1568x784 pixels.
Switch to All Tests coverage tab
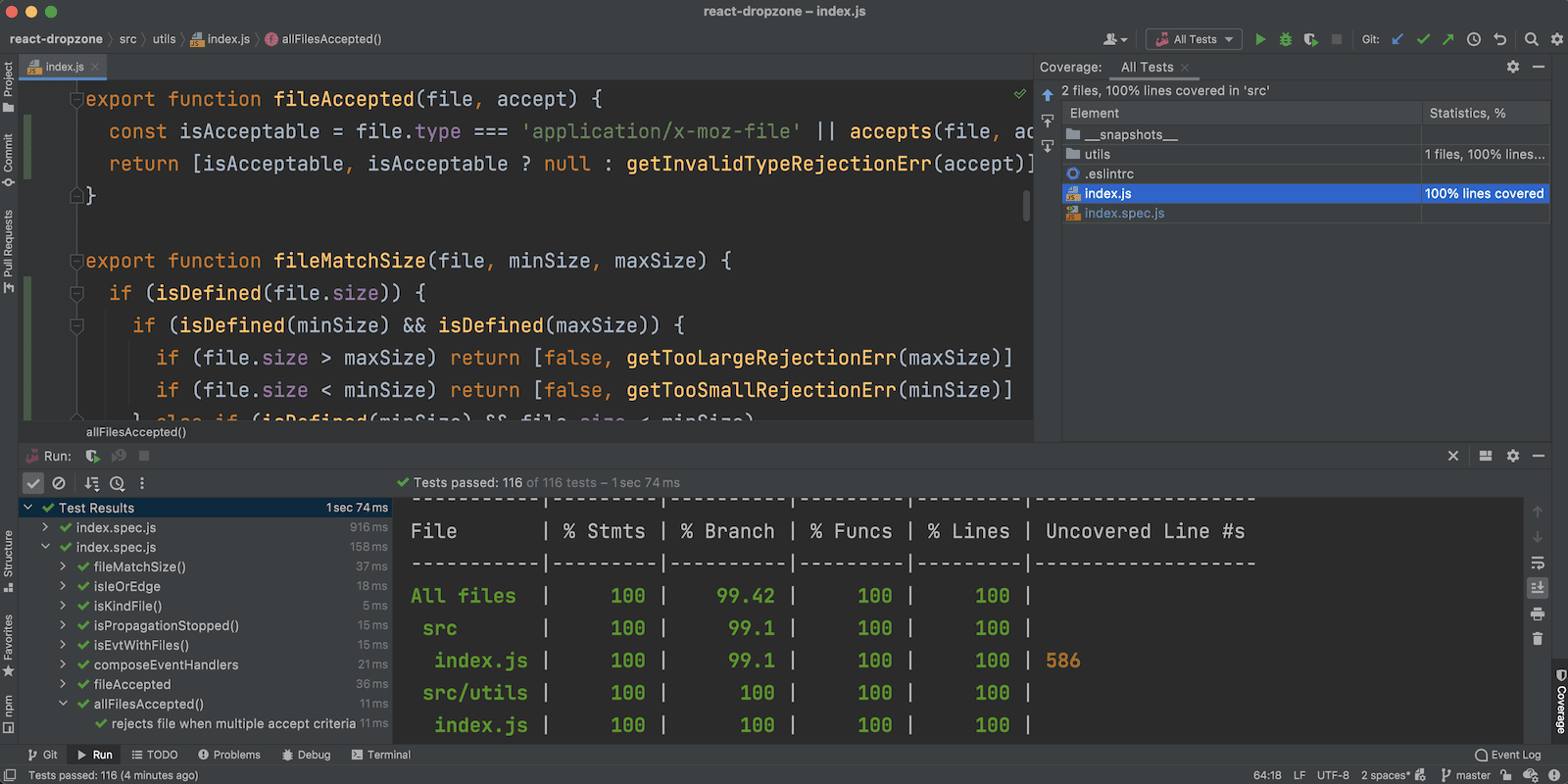(1147, 67)
